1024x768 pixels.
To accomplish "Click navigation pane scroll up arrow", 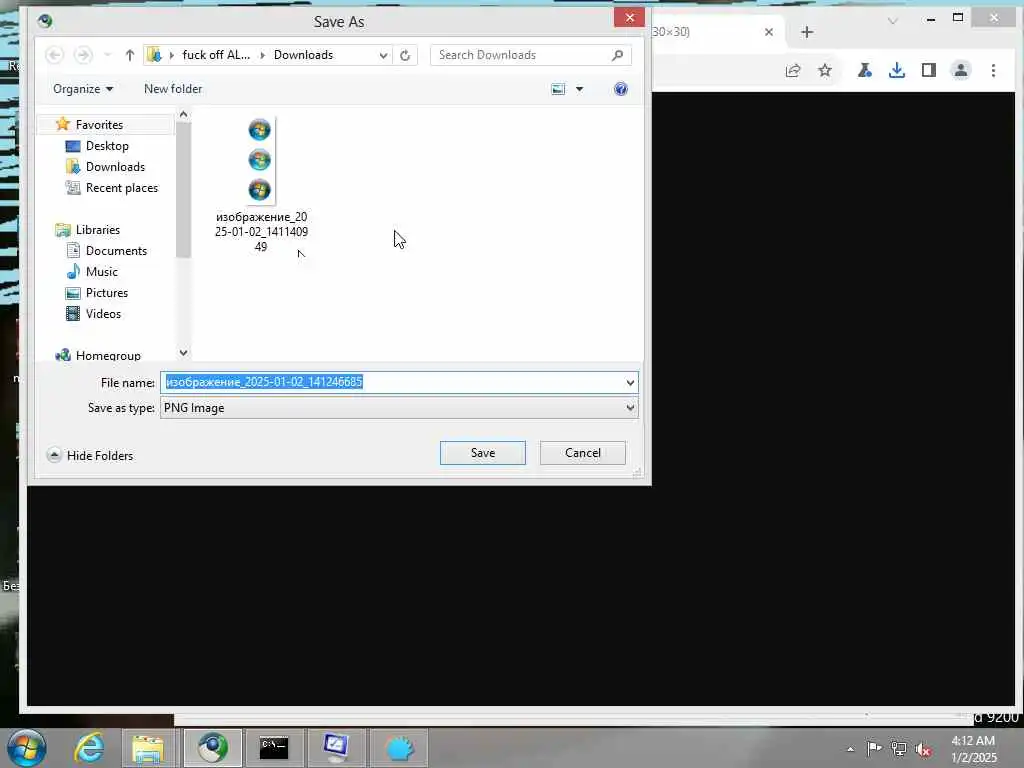I will point(184,114).
